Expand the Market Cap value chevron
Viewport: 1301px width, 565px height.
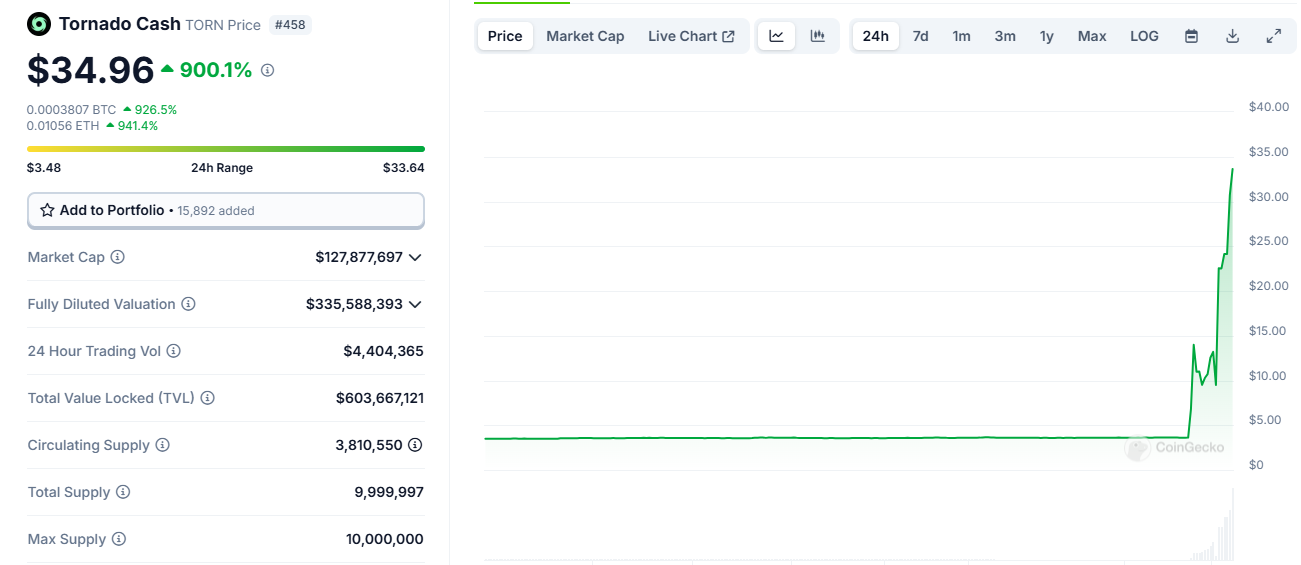click(415, 257)
